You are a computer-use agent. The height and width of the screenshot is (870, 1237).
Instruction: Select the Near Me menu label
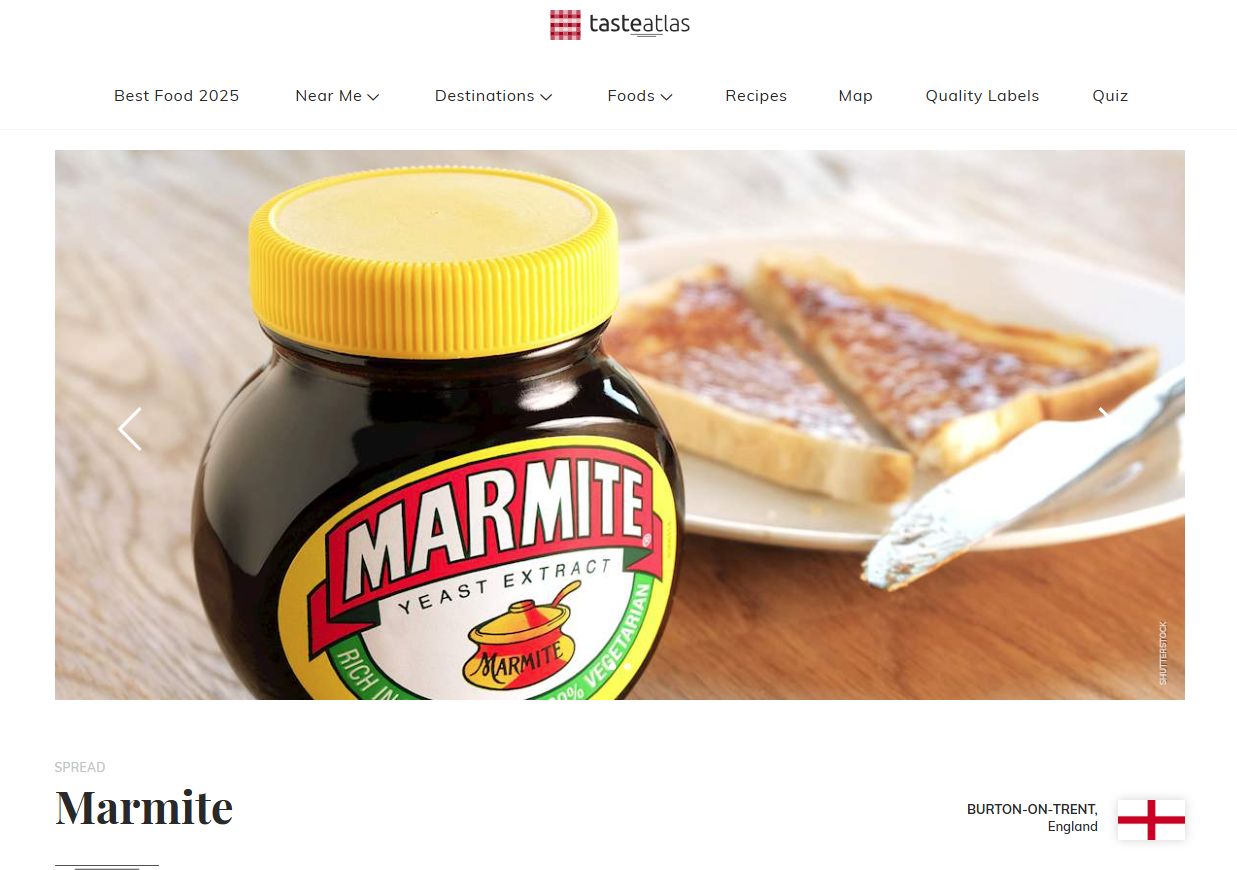tap(328, 96)
